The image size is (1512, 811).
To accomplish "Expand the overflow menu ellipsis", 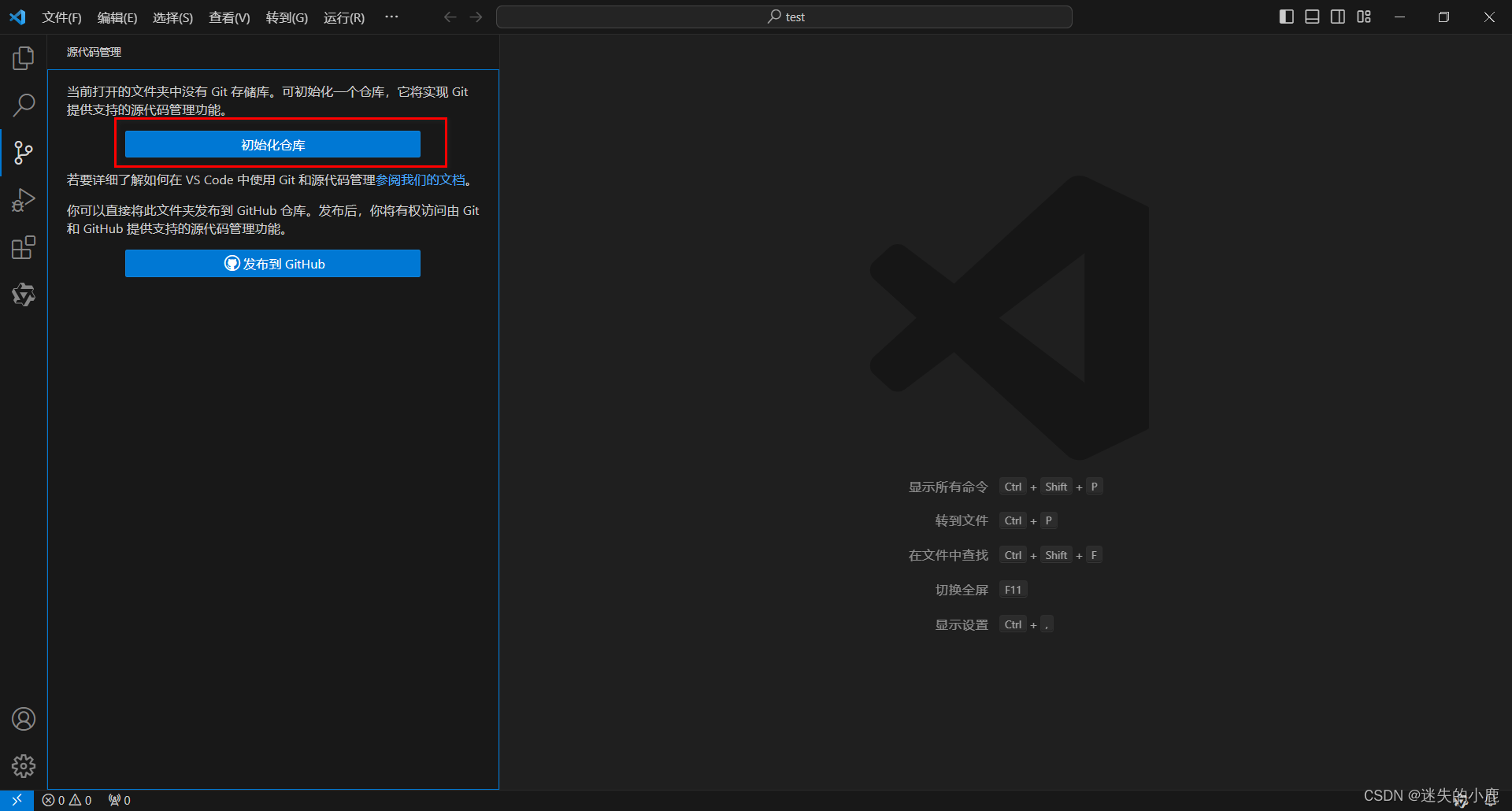I will 391,17.
